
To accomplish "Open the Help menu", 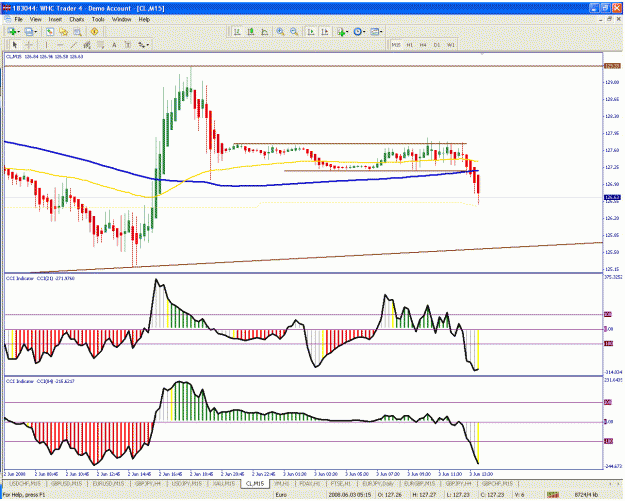I will (144, 19).
